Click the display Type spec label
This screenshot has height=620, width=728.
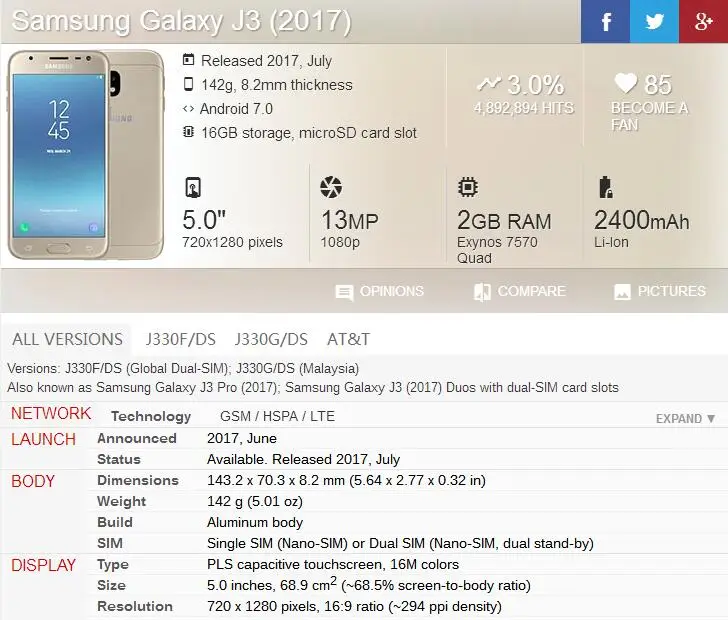coord(113,565)
